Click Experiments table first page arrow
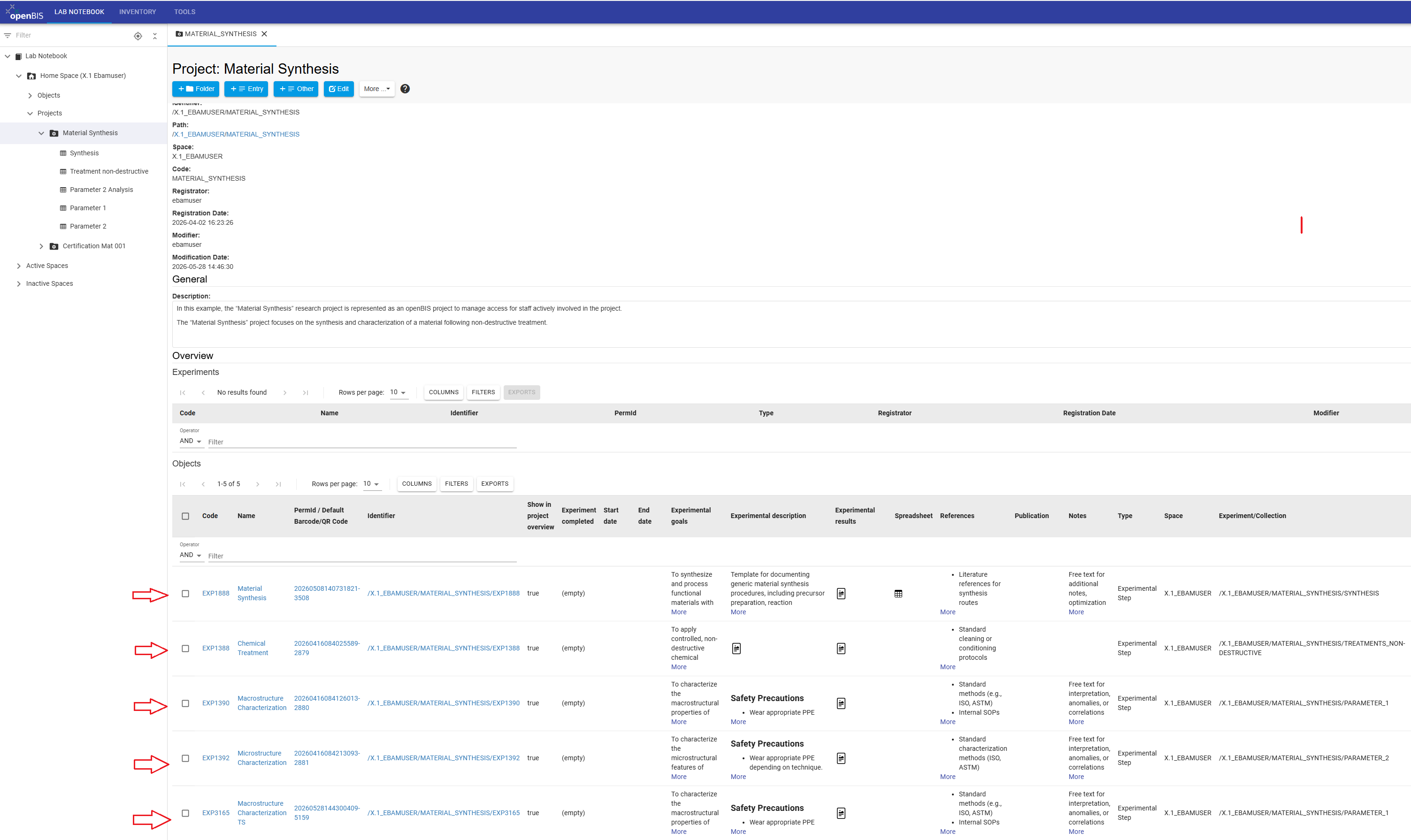 point(182,393)
